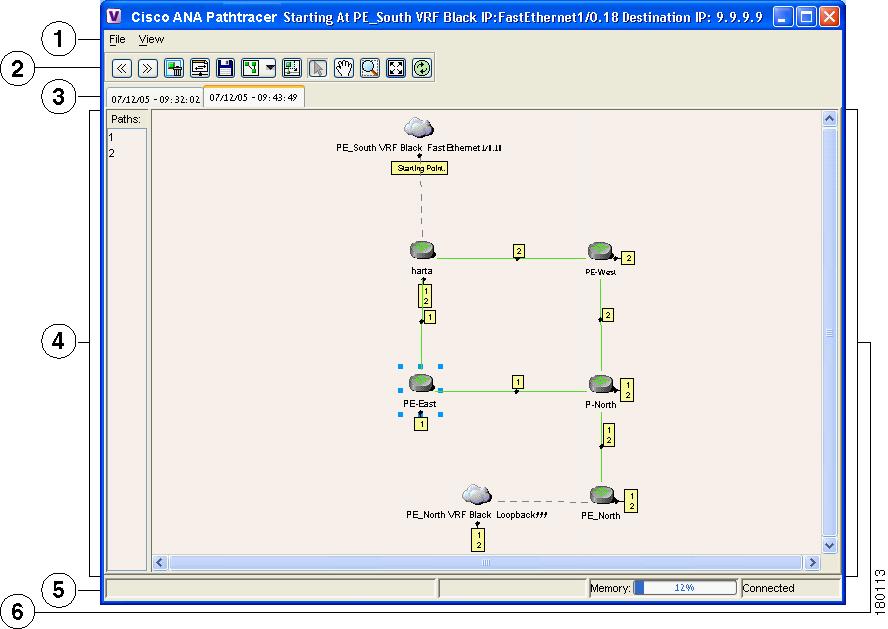Viewport: 888px width, 629px height.
Task: Refresh the path with the green circular arrows
Action: pos(422,69)
